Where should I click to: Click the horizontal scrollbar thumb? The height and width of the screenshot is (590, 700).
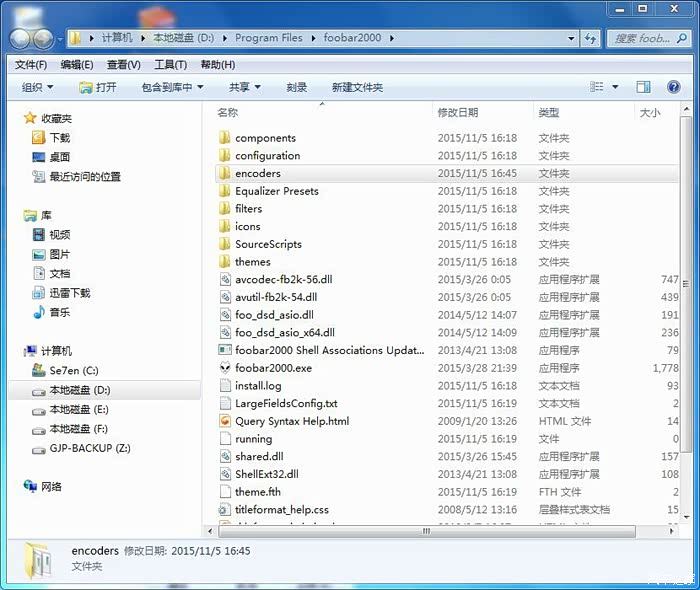pyautogui.click(x=427, y=531)
